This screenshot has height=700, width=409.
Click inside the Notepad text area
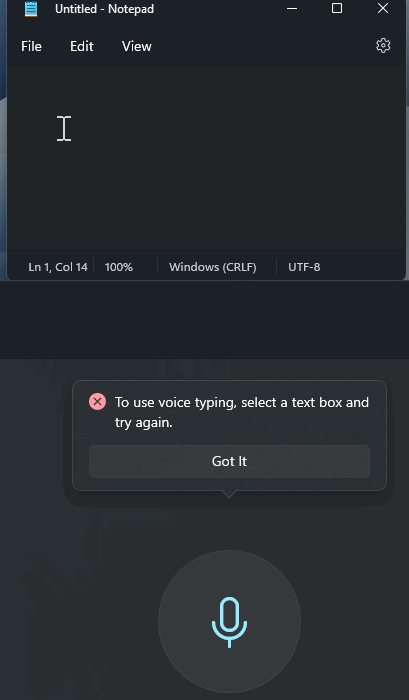click(205, 156)
